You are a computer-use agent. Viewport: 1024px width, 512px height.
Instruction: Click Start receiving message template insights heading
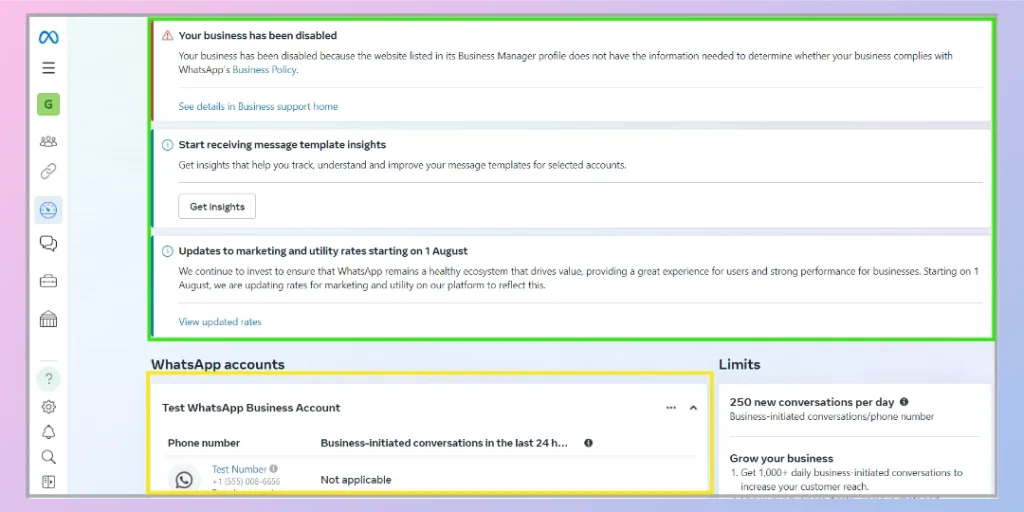click(x=282, y=145)
